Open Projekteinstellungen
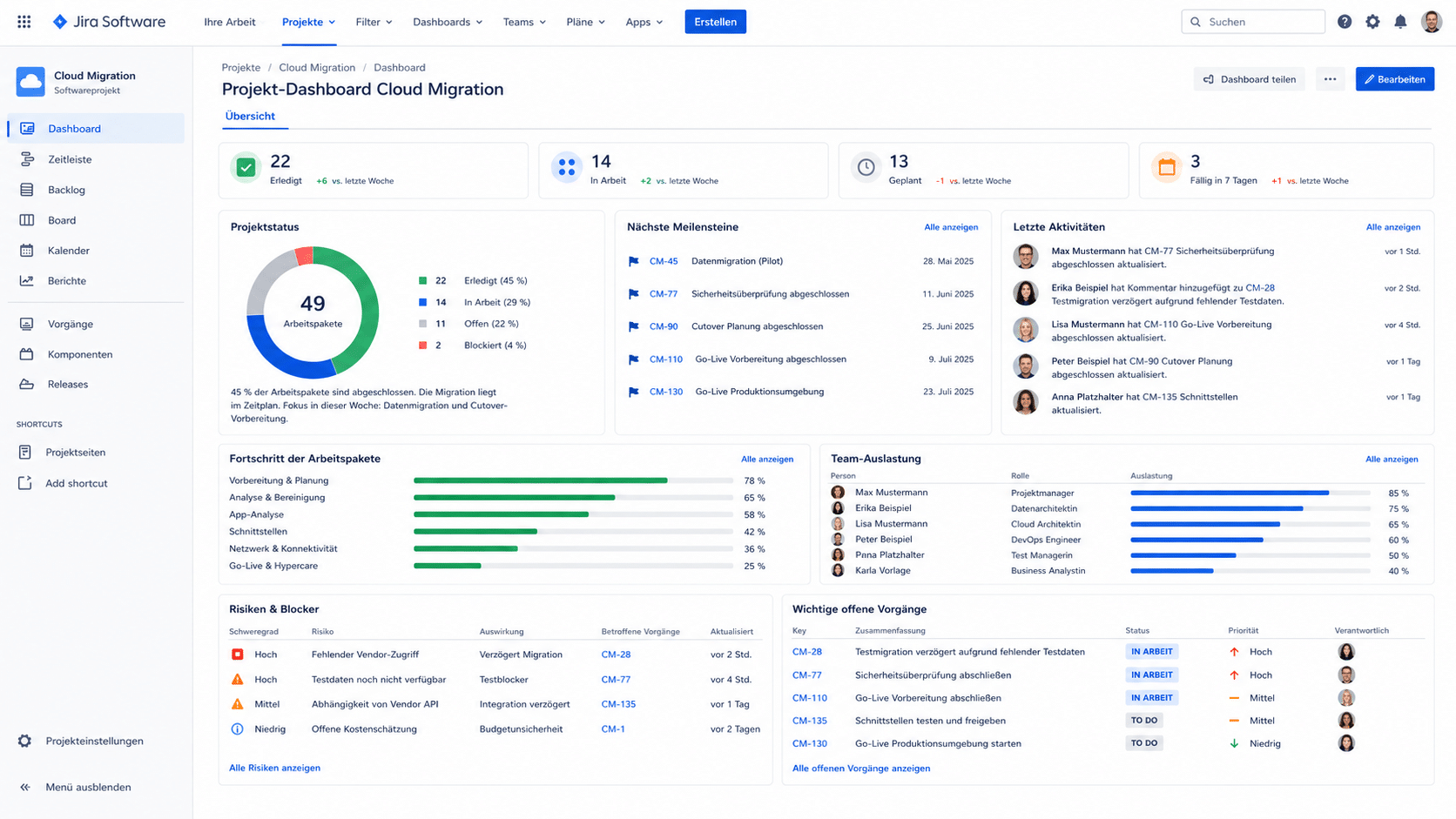1456x819 pixels. click(96, 741)
